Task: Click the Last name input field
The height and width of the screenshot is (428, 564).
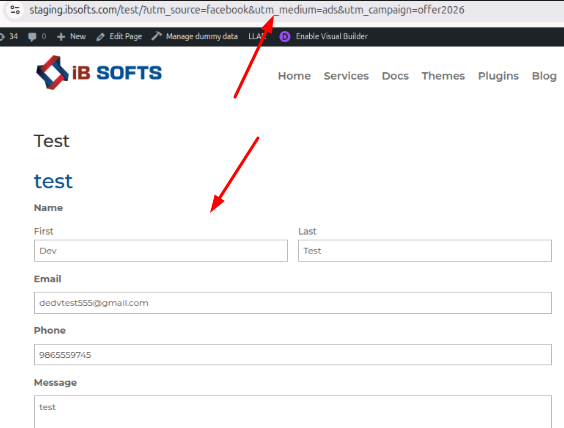Action: coord(425,251)
